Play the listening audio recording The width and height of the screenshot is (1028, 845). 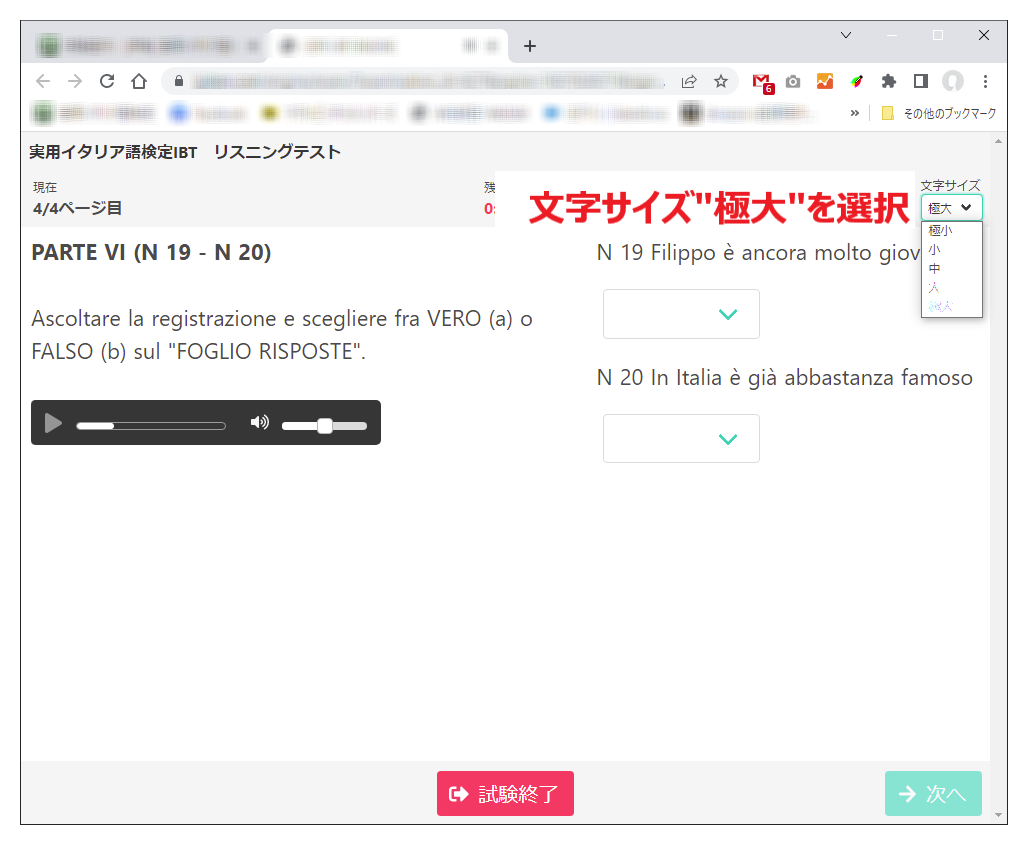pyautogui.click(x=52, y=423)
